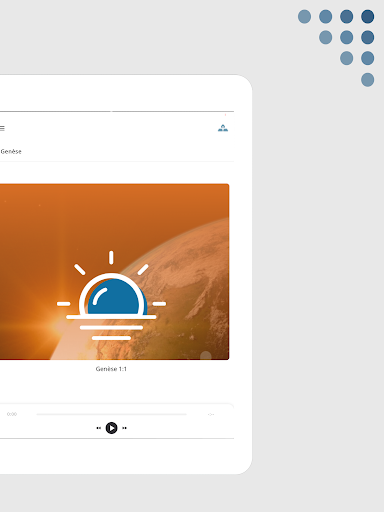Skip to previous track left of play

[98, 428]
